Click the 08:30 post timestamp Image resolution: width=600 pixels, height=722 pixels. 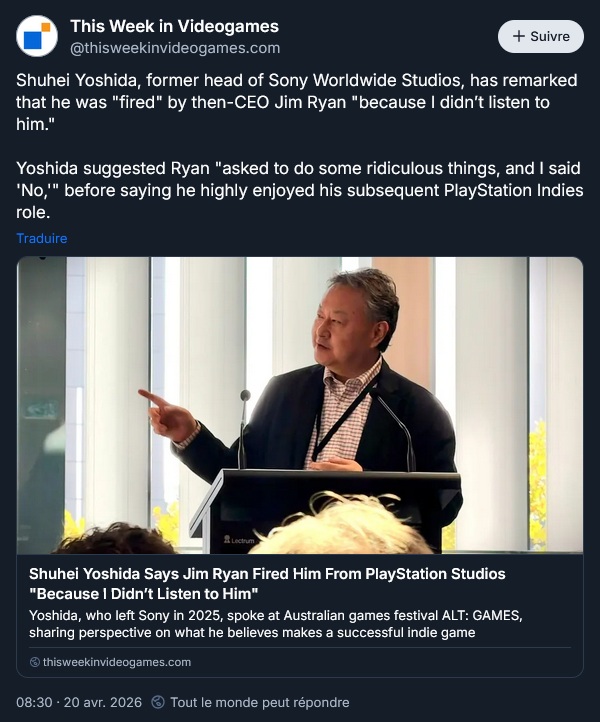[34, 702]
